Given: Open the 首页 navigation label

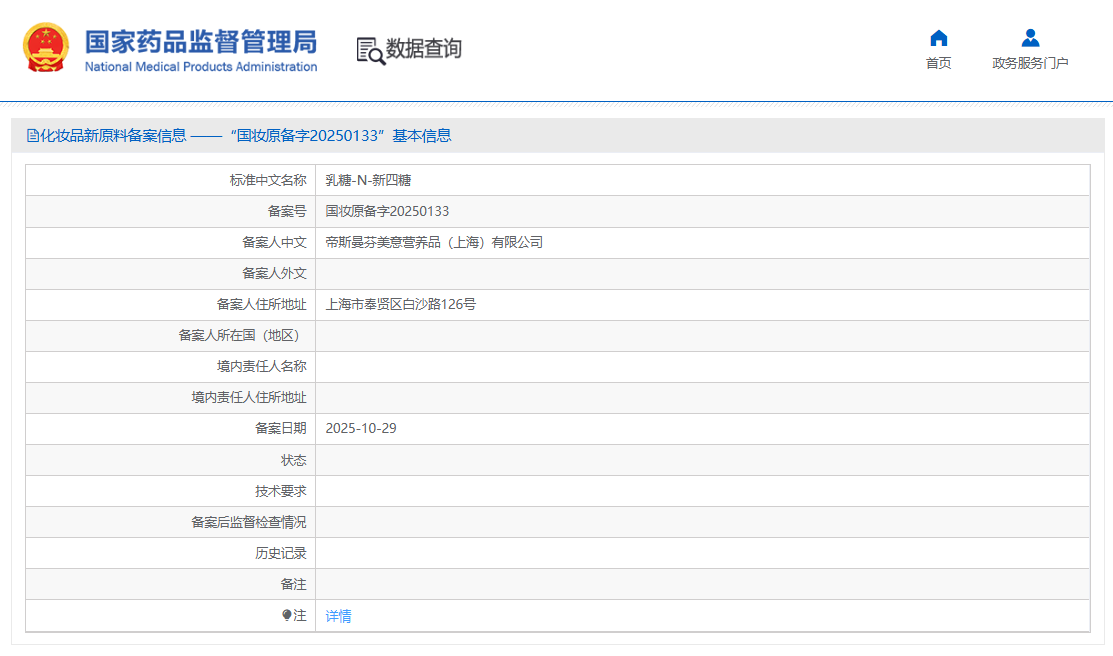Looking at the screenshot, I should (x=938, y=63).
